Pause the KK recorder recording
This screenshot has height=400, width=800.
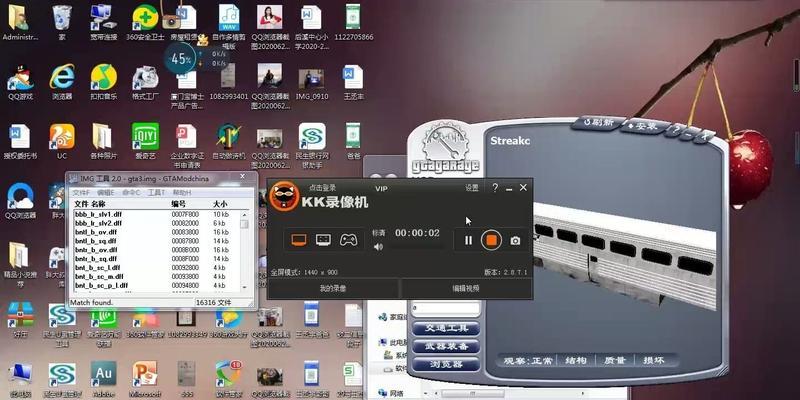[468, 240]
